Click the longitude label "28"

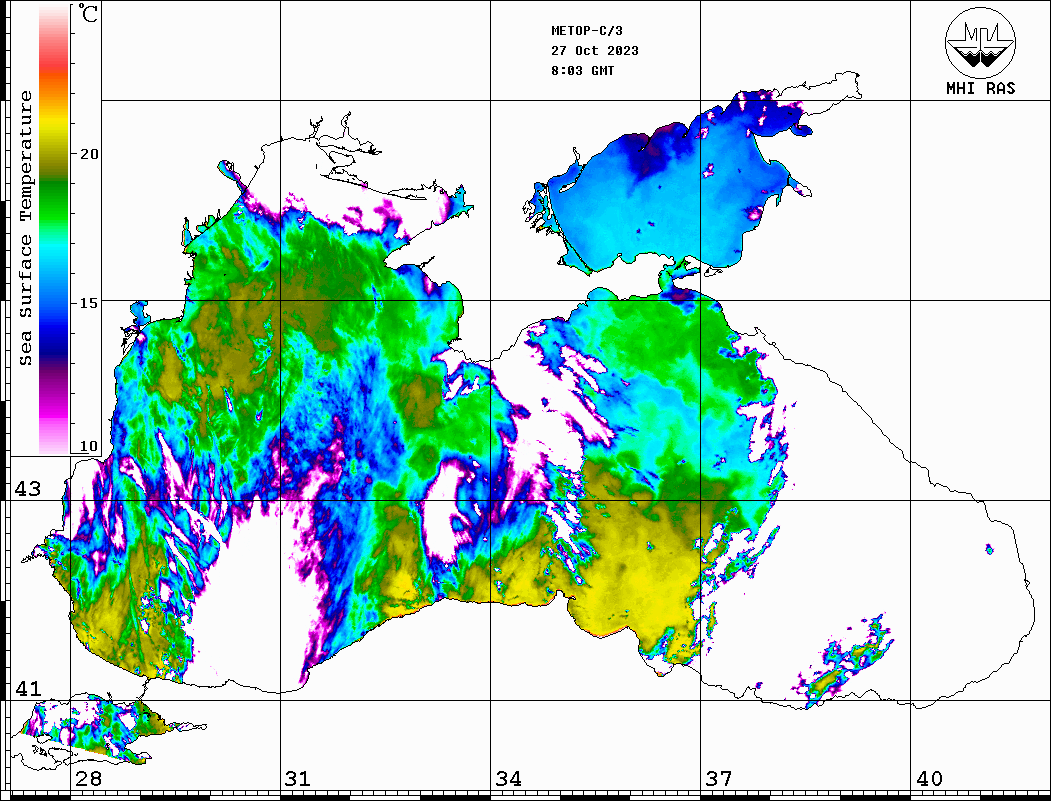[88, 779]
